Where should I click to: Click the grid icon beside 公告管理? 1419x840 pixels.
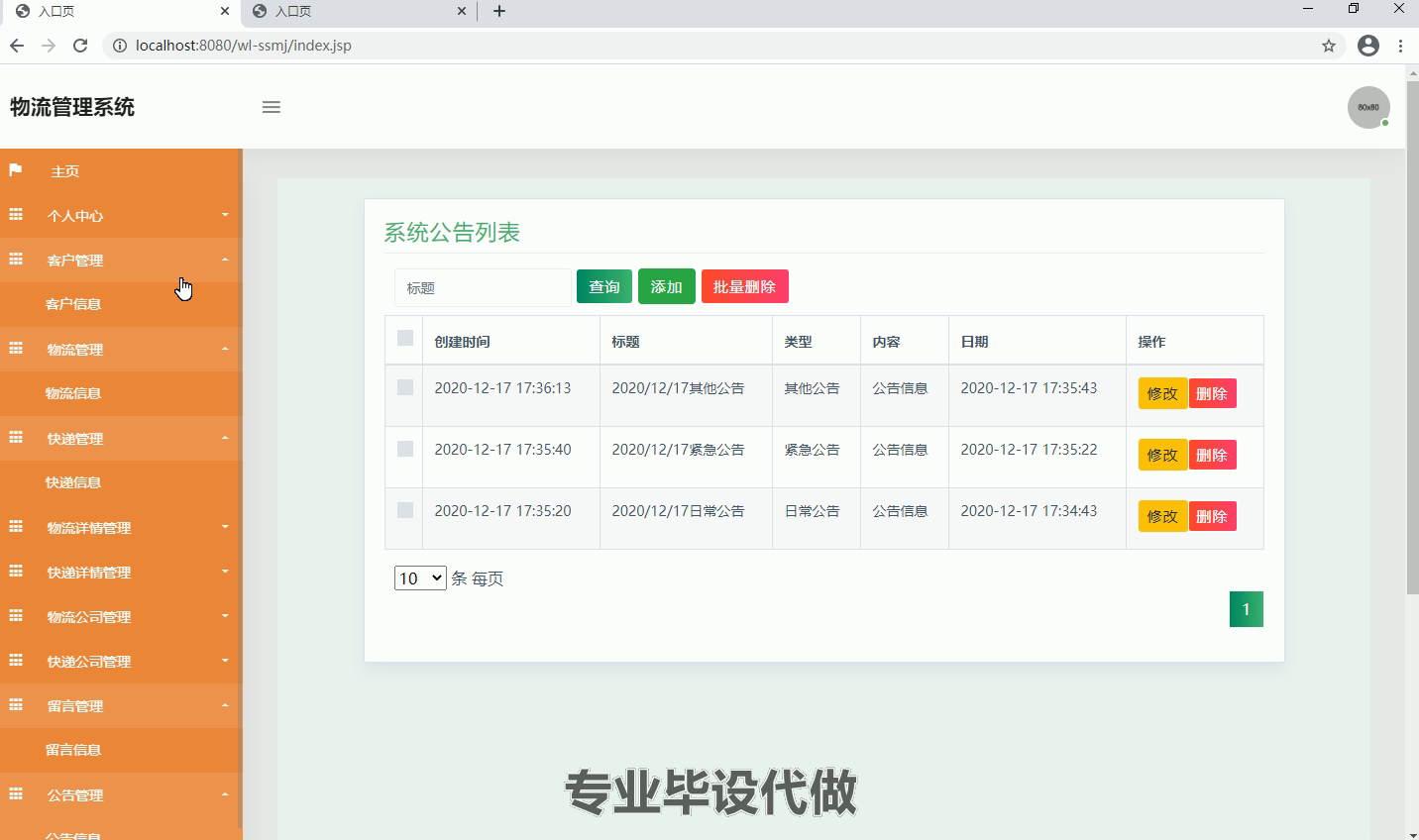[16, 793]
